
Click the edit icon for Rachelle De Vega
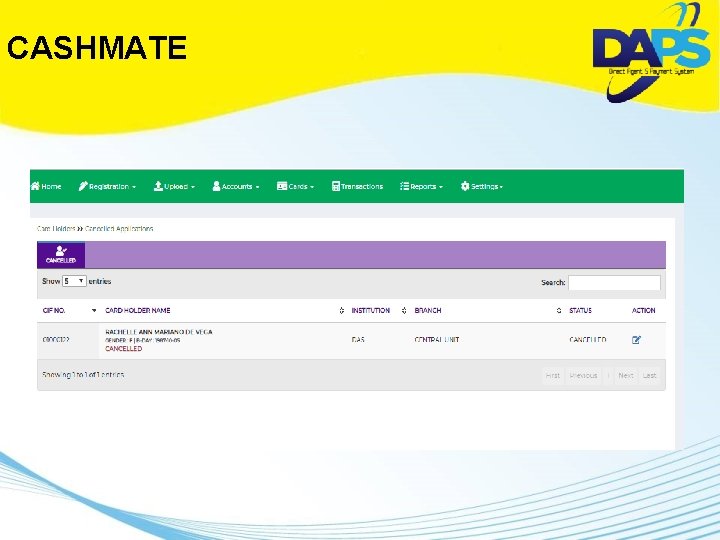point(636,340)
